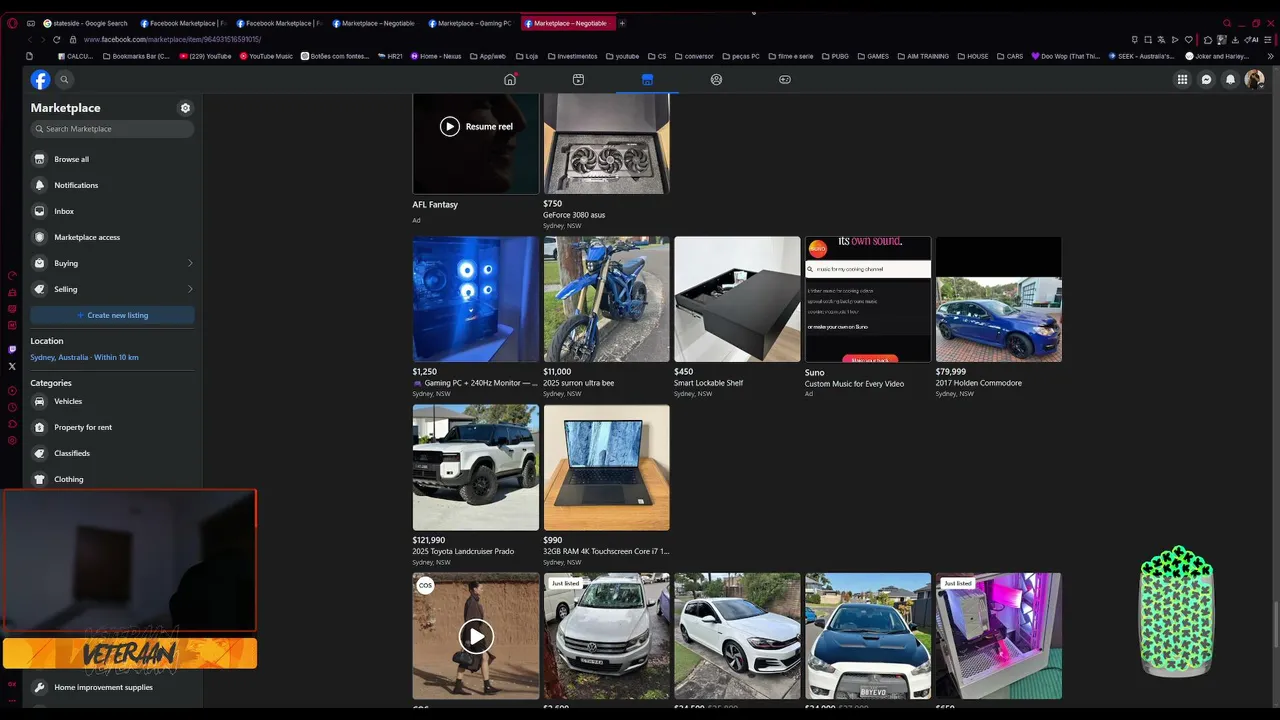Open Marketplace access page

point(112,237)
